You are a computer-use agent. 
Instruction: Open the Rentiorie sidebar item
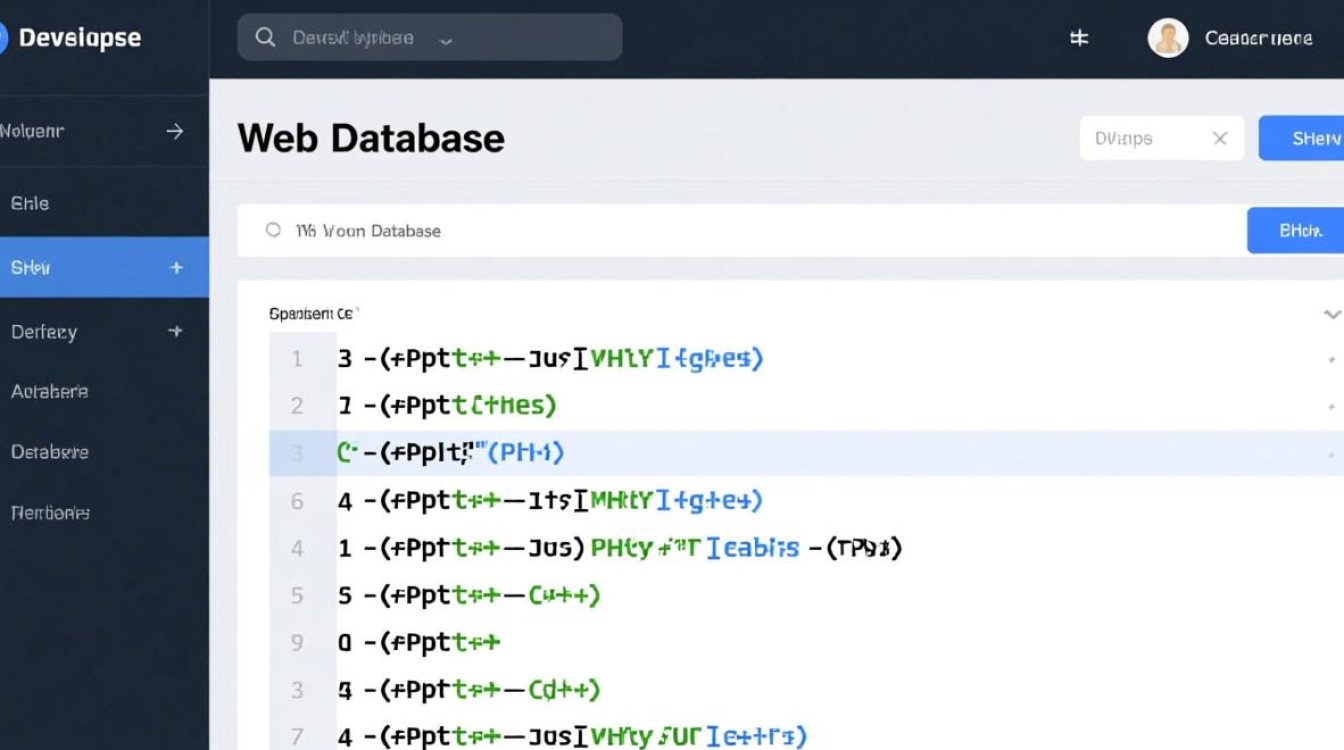coord(50,513)
